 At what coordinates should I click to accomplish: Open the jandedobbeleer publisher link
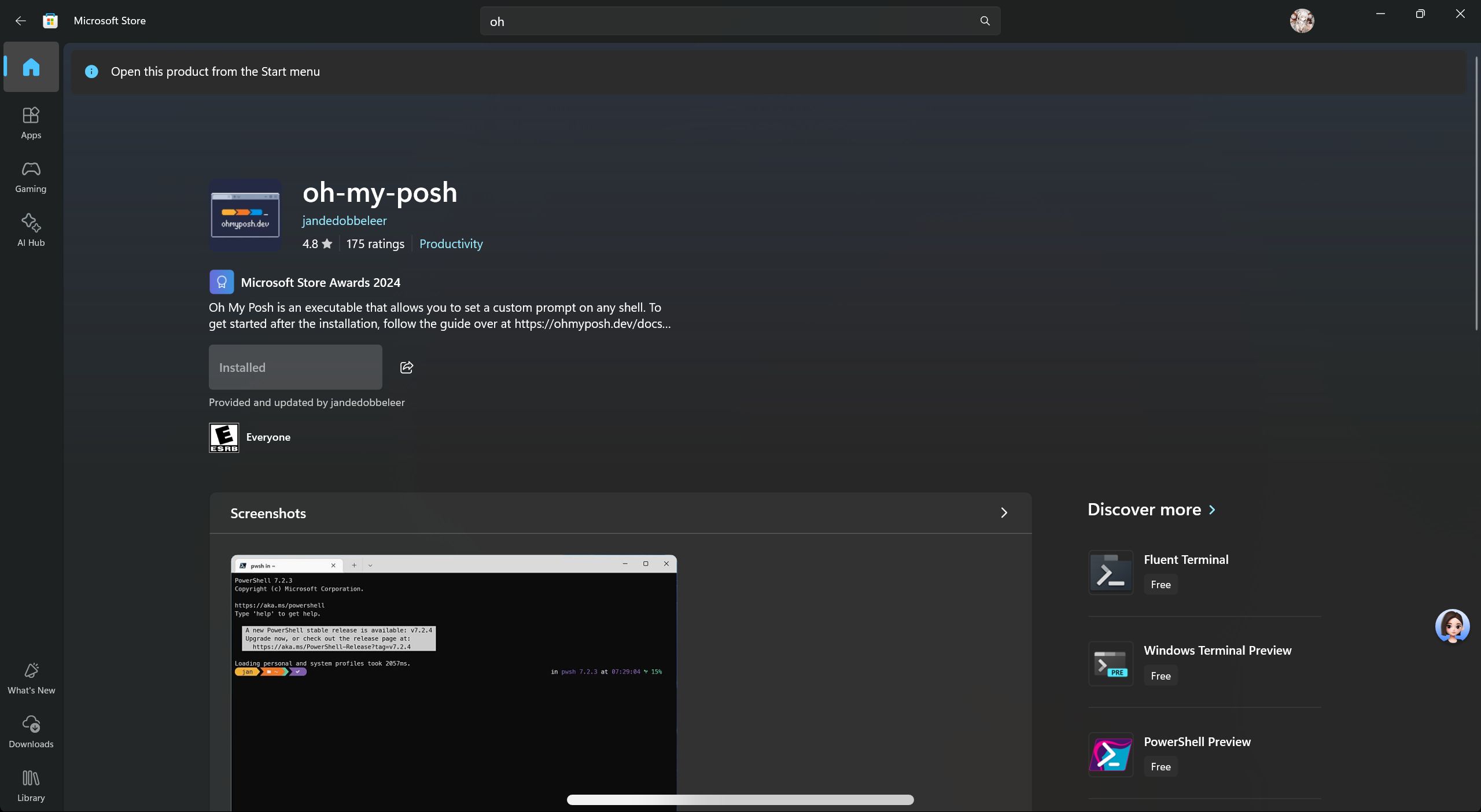pos(344,220)
